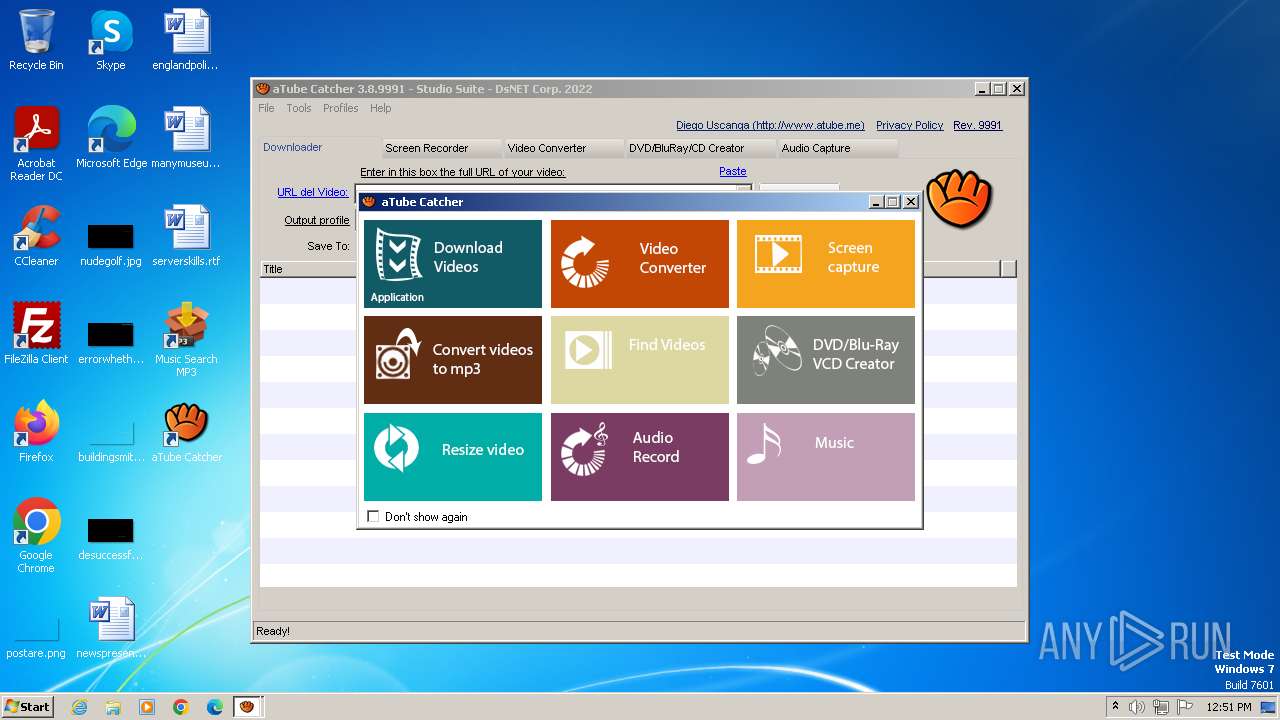Launch the Video Converter tile
The width and height of the screenshot is (1280, 720).
click(x=640, y=264)
